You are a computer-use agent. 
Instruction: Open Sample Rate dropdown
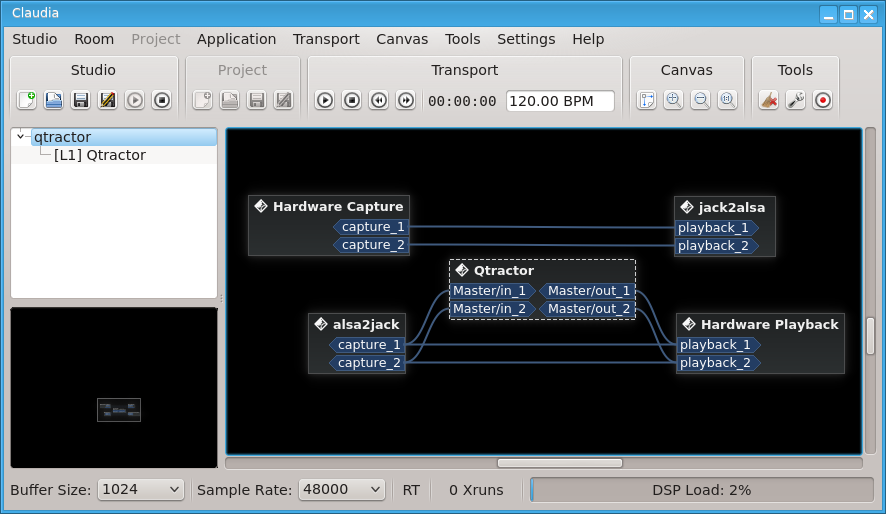[341, 490]
